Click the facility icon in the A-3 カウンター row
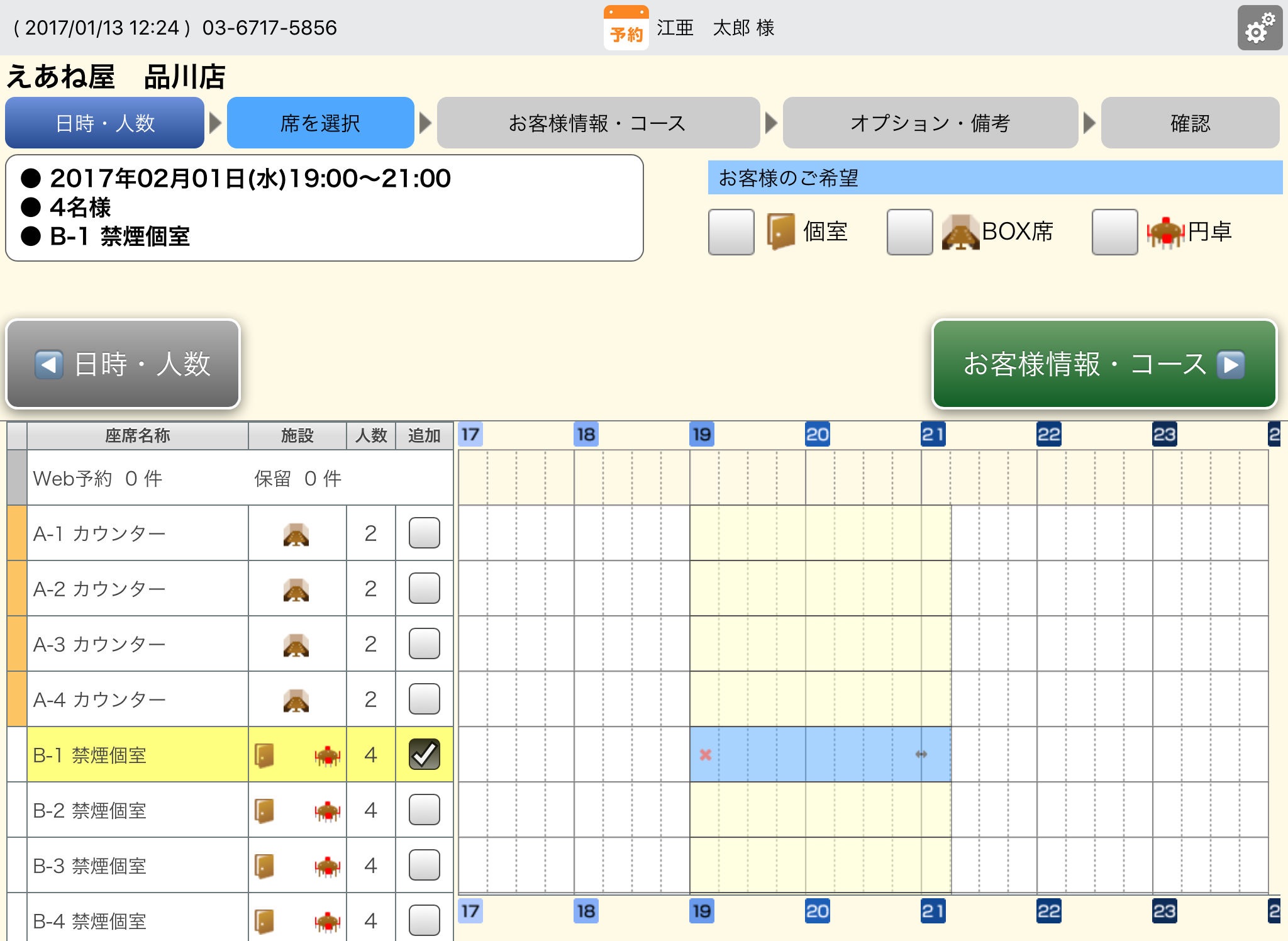1288x941 pixels. (x=296, y=645)
